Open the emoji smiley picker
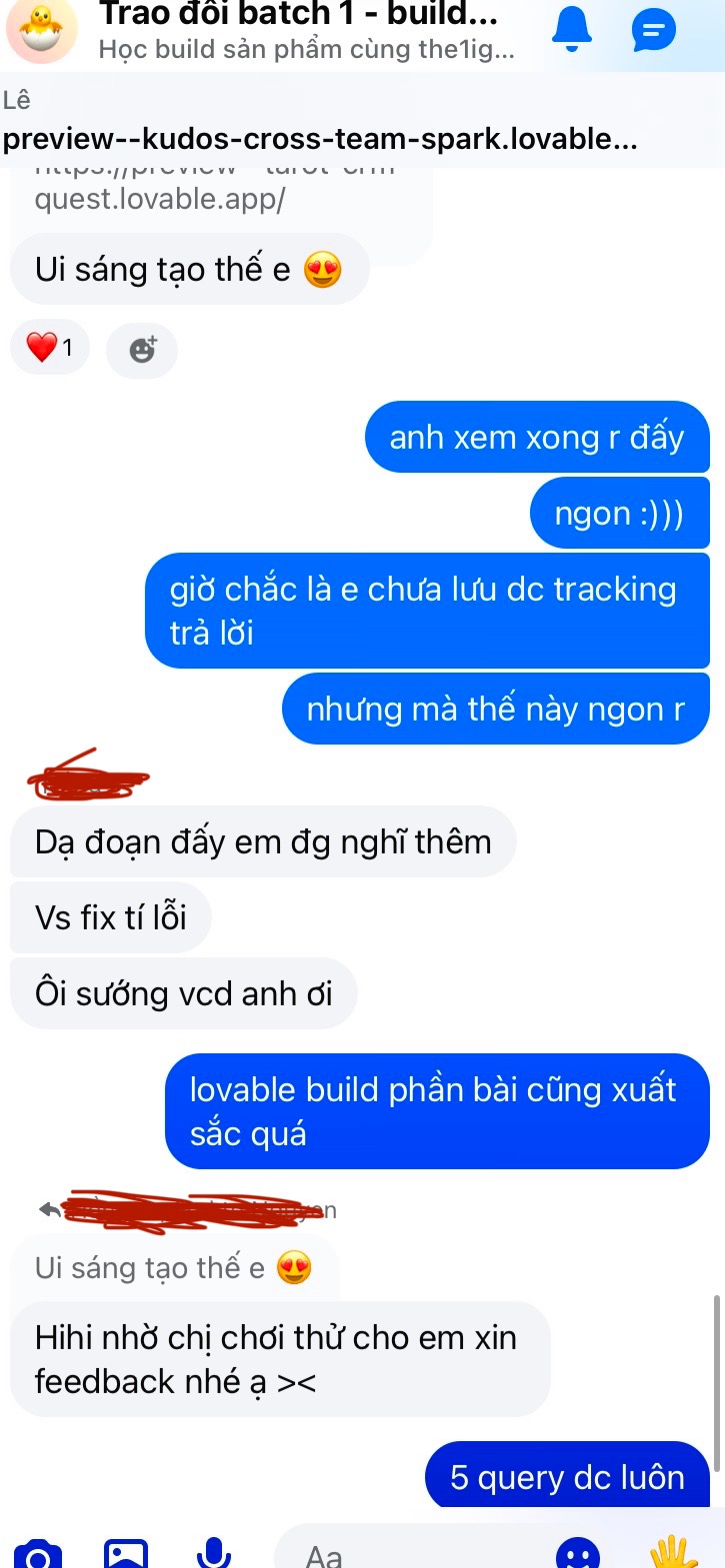Screen dimensions: 725x1568 (577, 1554)
